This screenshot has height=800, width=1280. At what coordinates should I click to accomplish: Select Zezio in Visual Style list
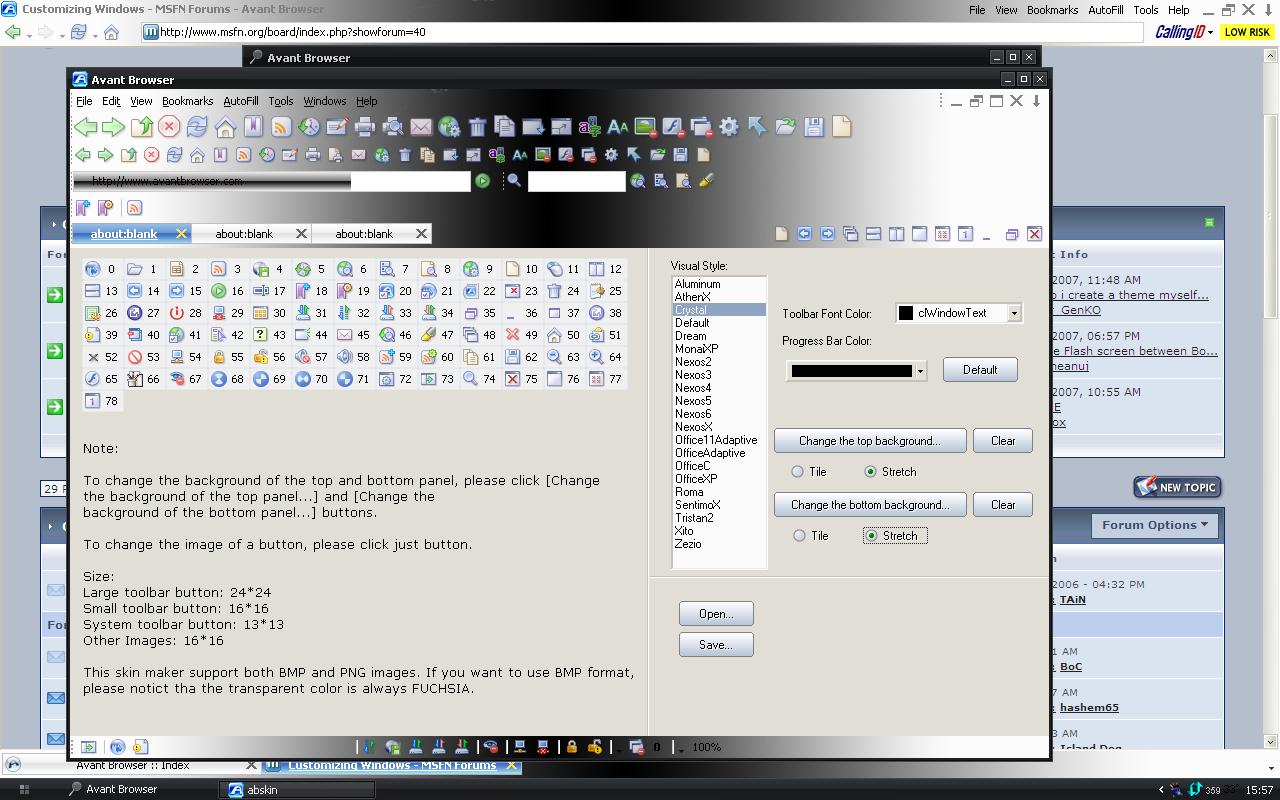[x=719, y=544]
